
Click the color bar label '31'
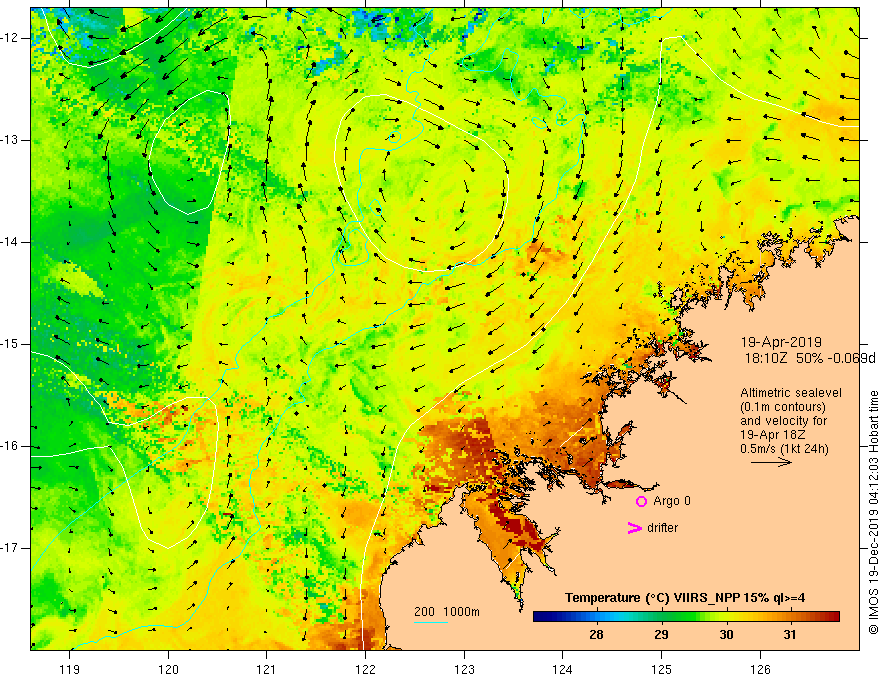(x=790, y=635)
